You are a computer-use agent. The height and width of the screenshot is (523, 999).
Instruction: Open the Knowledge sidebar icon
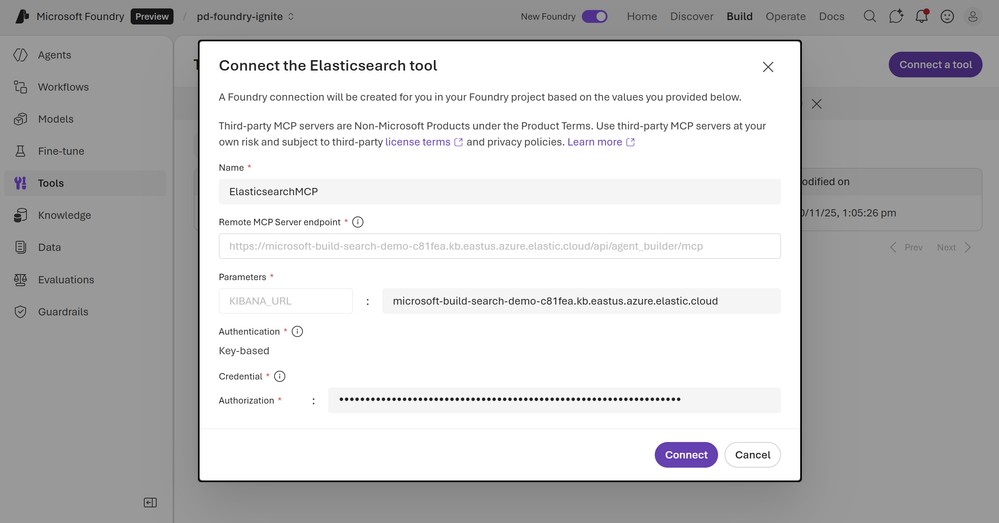(20, 215)
